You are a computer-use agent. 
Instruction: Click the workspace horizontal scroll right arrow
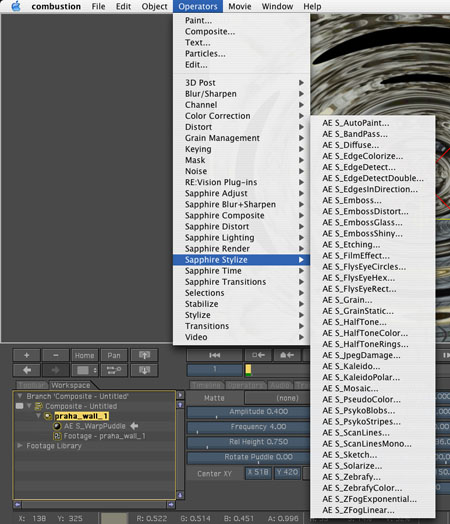(171, 504)
